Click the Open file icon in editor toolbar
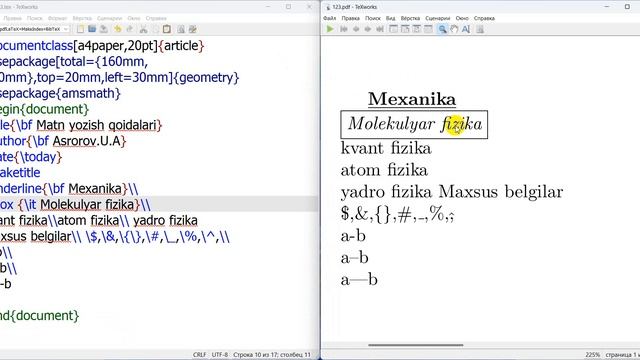 (92, 29)
